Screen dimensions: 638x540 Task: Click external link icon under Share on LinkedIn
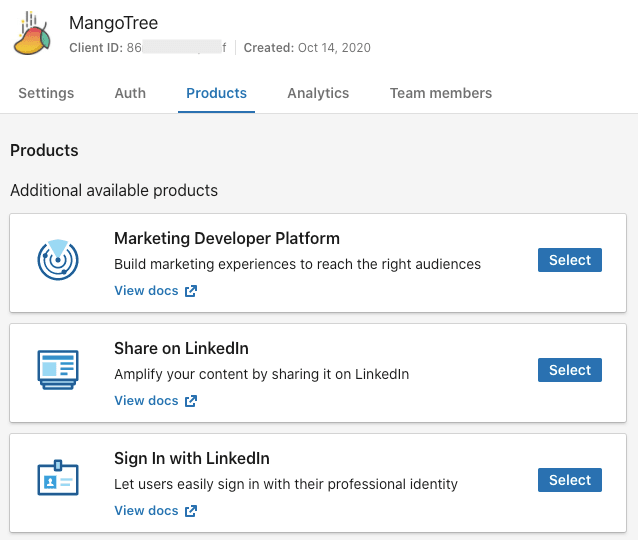[191, 401]
